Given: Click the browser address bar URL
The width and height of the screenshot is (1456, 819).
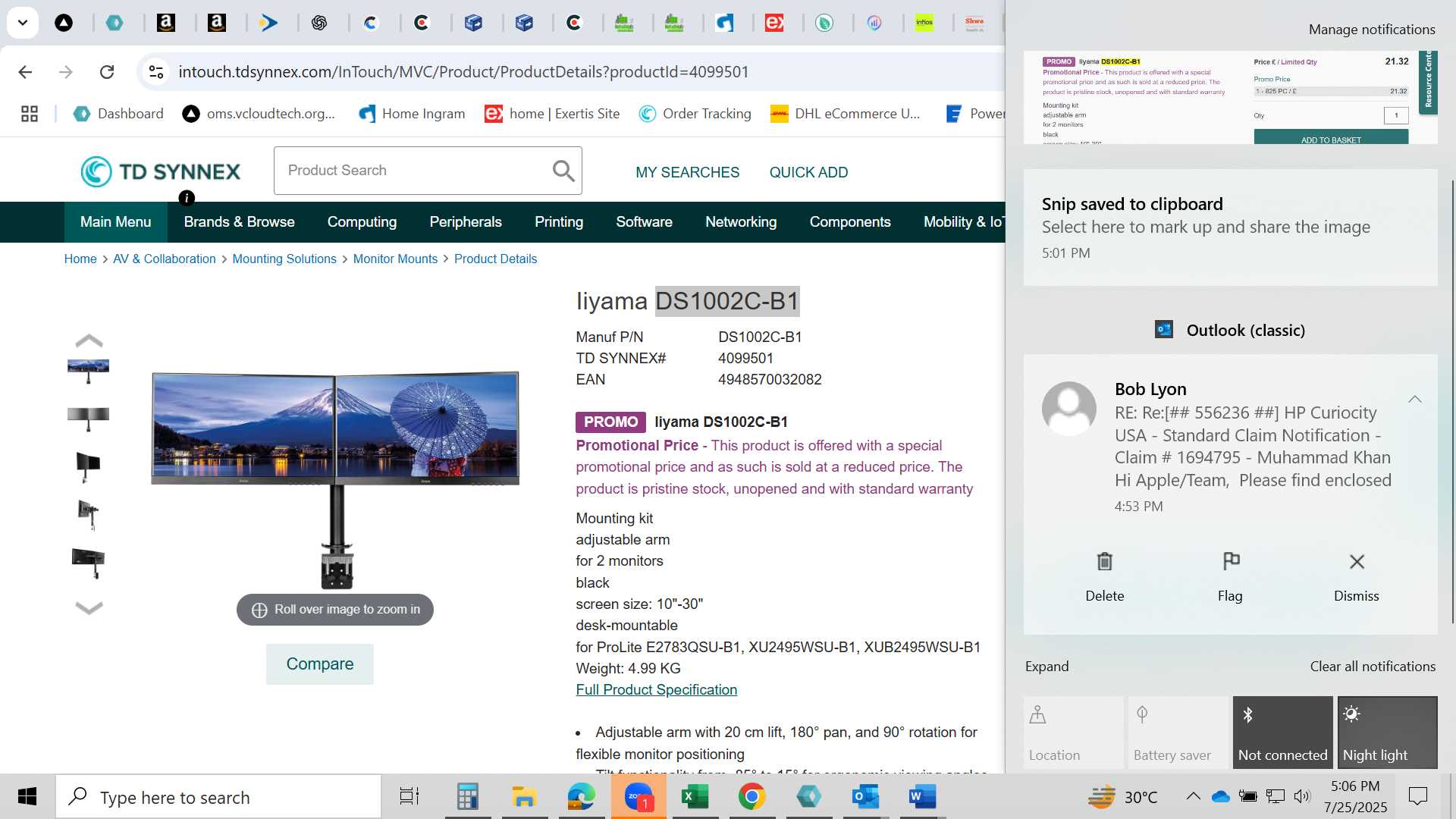Looking at the screenshot, I should click(463, 72).
